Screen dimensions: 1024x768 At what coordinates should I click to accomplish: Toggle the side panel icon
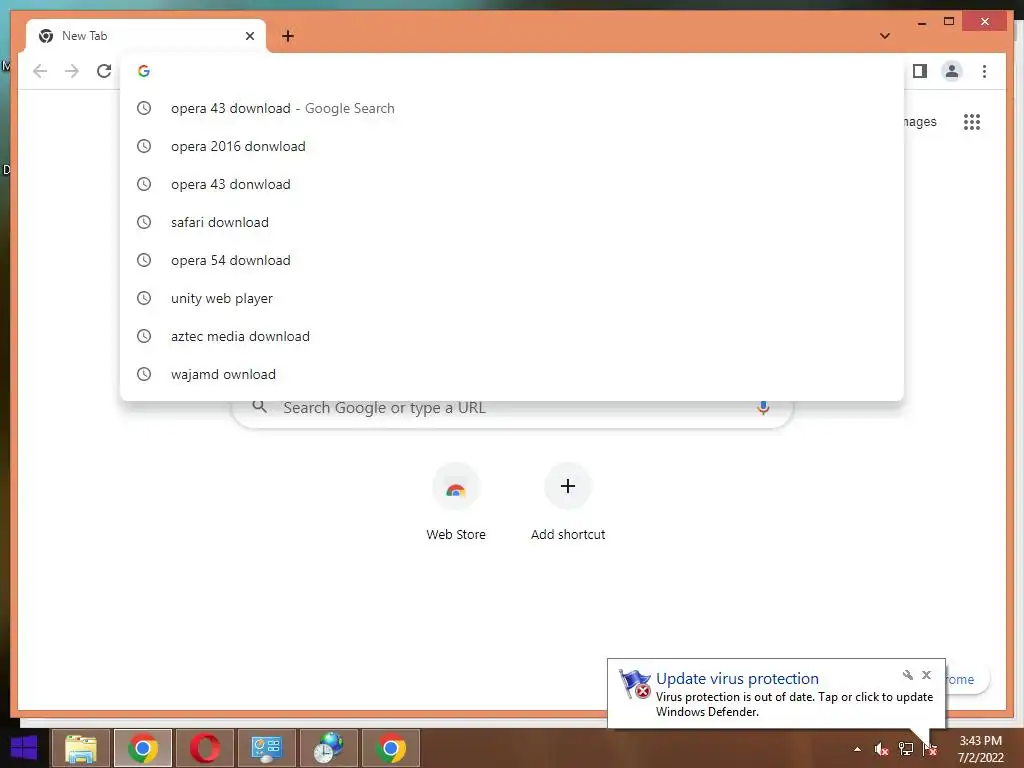pyautogui.click(x=920, y=71)
